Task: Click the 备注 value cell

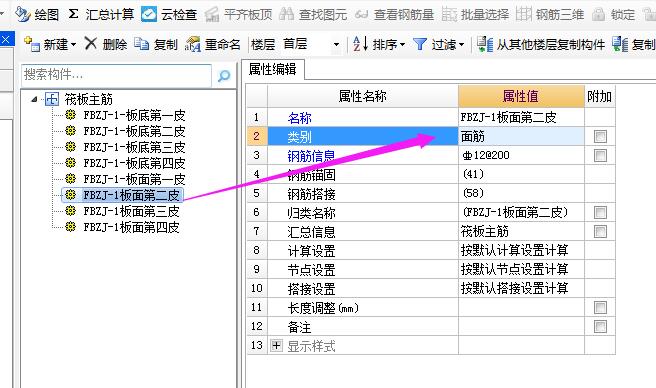Action: click(x=521, y=326)
